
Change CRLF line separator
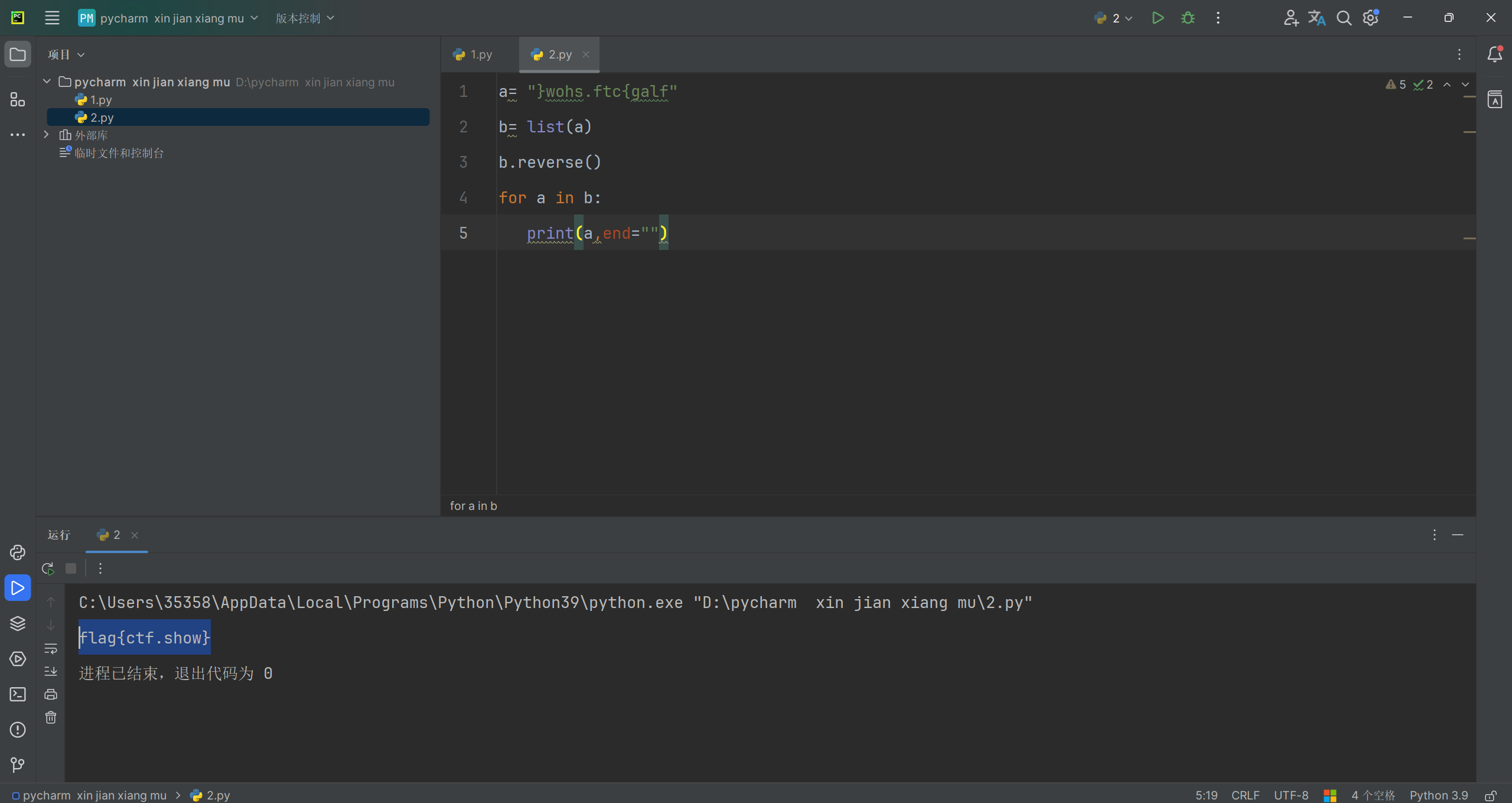1245,795
